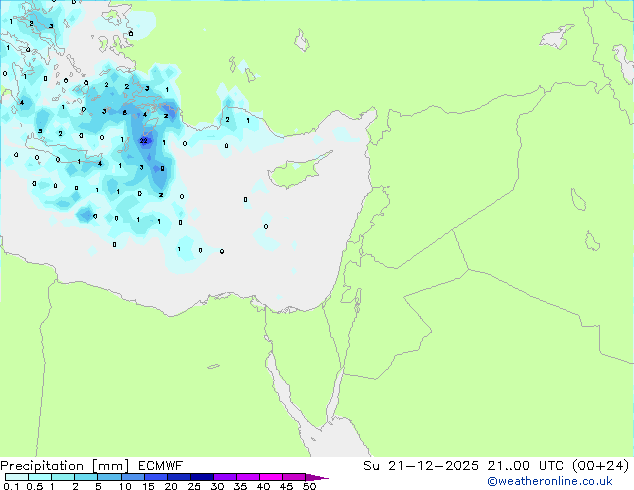634x490 pixels.
Task: Select the 35–40 mm legend color swatch
Action: (247, 477)
